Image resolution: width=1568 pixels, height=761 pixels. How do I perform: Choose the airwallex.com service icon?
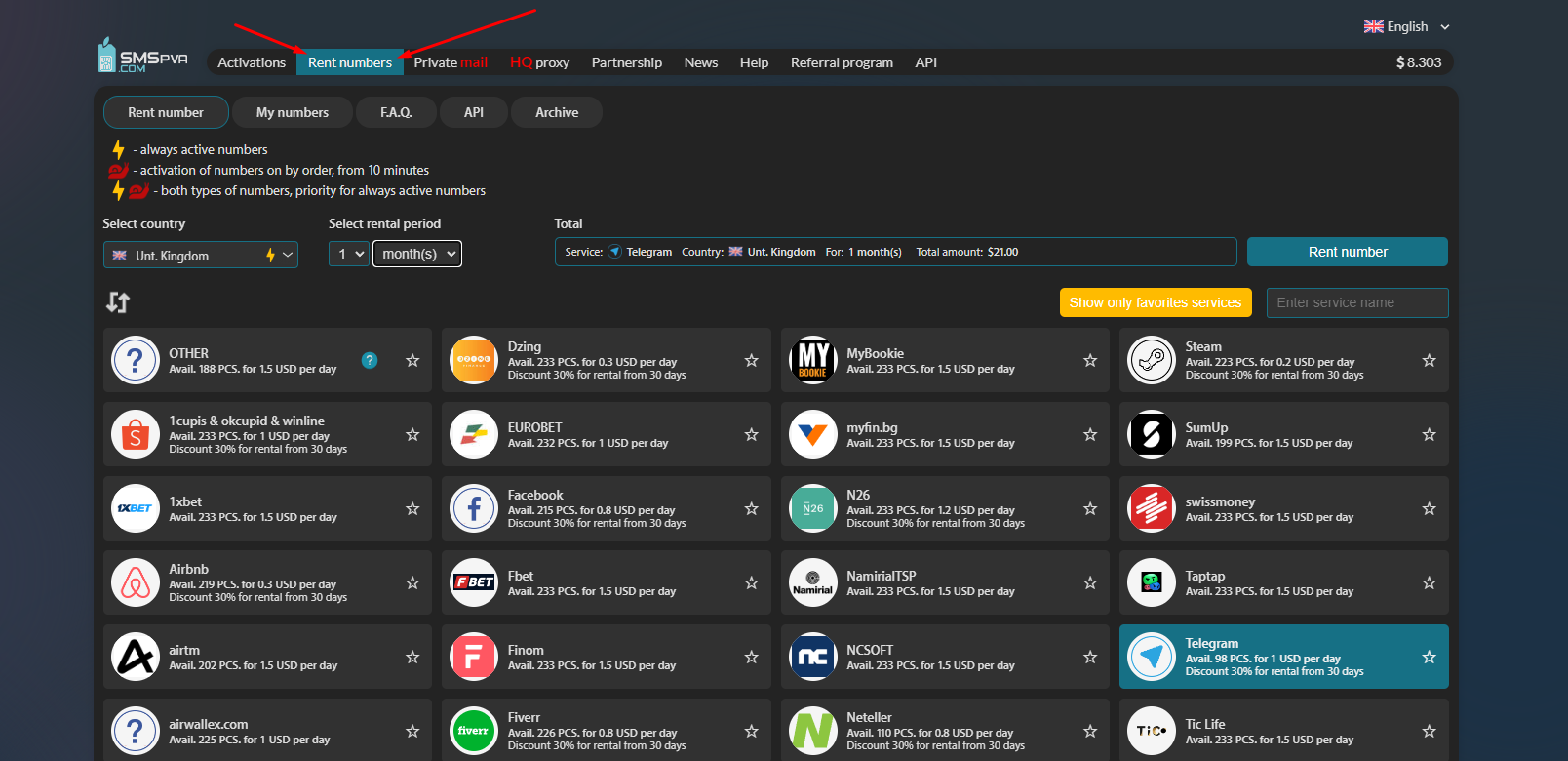click(136, 731)
